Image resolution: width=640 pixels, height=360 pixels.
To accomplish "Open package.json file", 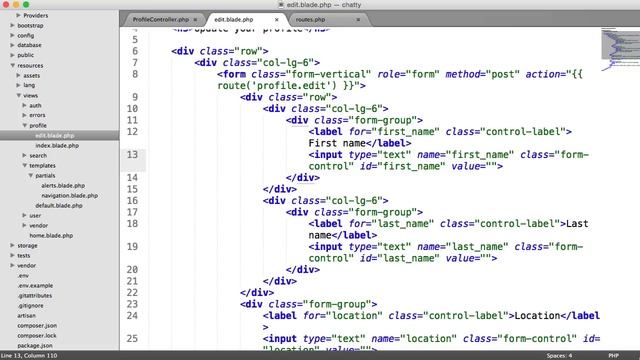I will point(35,346).
